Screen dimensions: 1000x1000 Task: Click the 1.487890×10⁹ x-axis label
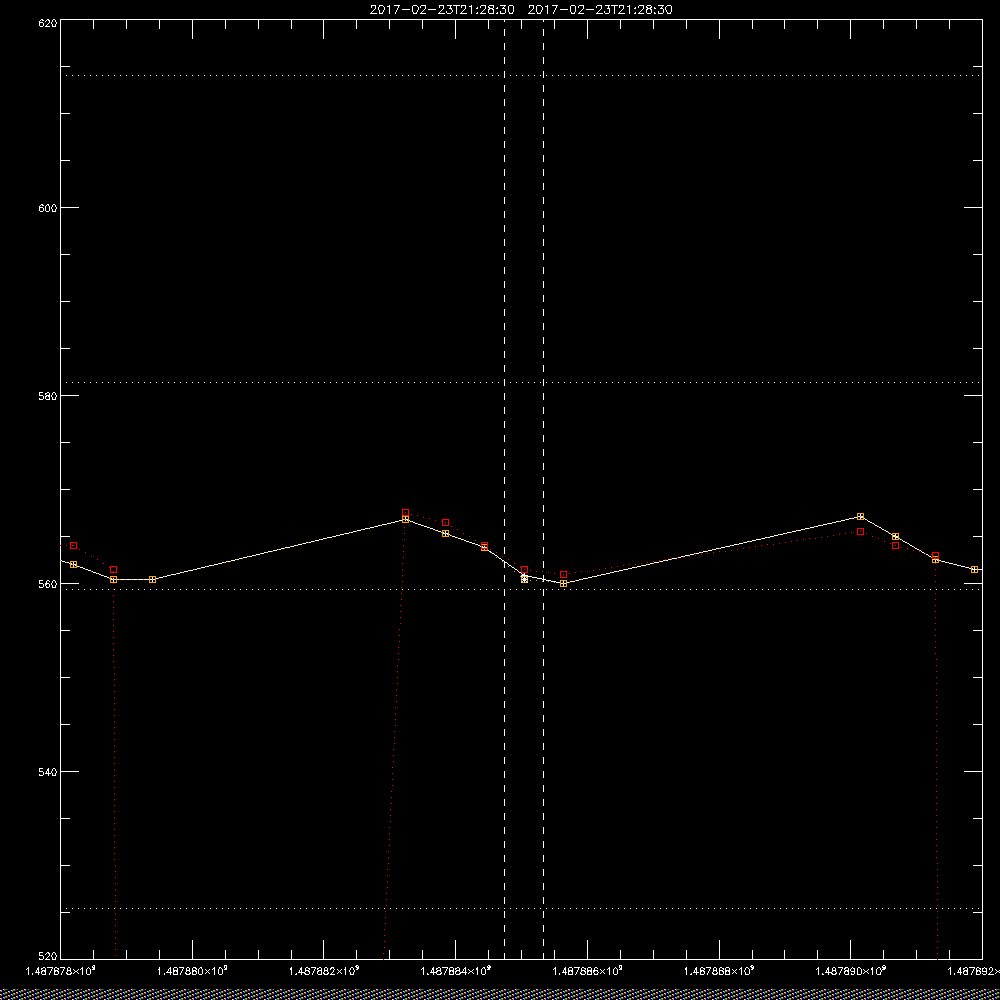[x=851, y=971]
